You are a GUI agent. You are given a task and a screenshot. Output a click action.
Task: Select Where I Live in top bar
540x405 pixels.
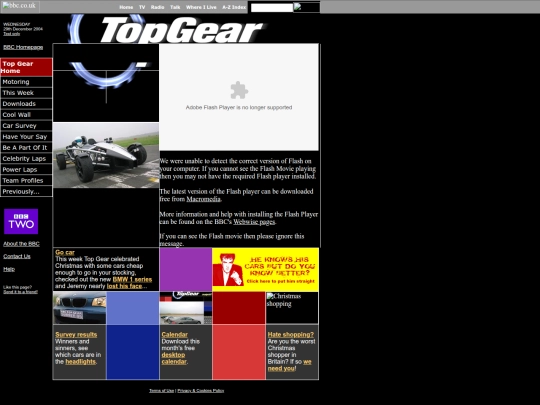201,7
